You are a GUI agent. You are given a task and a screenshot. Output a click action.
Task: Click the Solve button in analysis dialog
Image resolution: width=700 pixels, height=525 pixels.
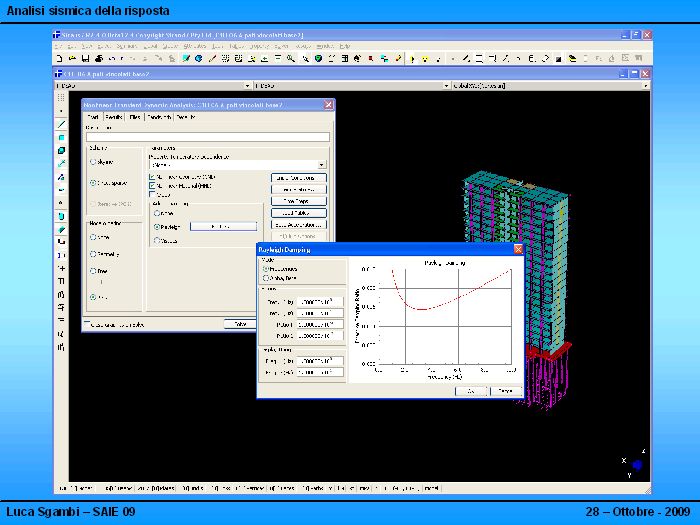[x=240, y=324]
